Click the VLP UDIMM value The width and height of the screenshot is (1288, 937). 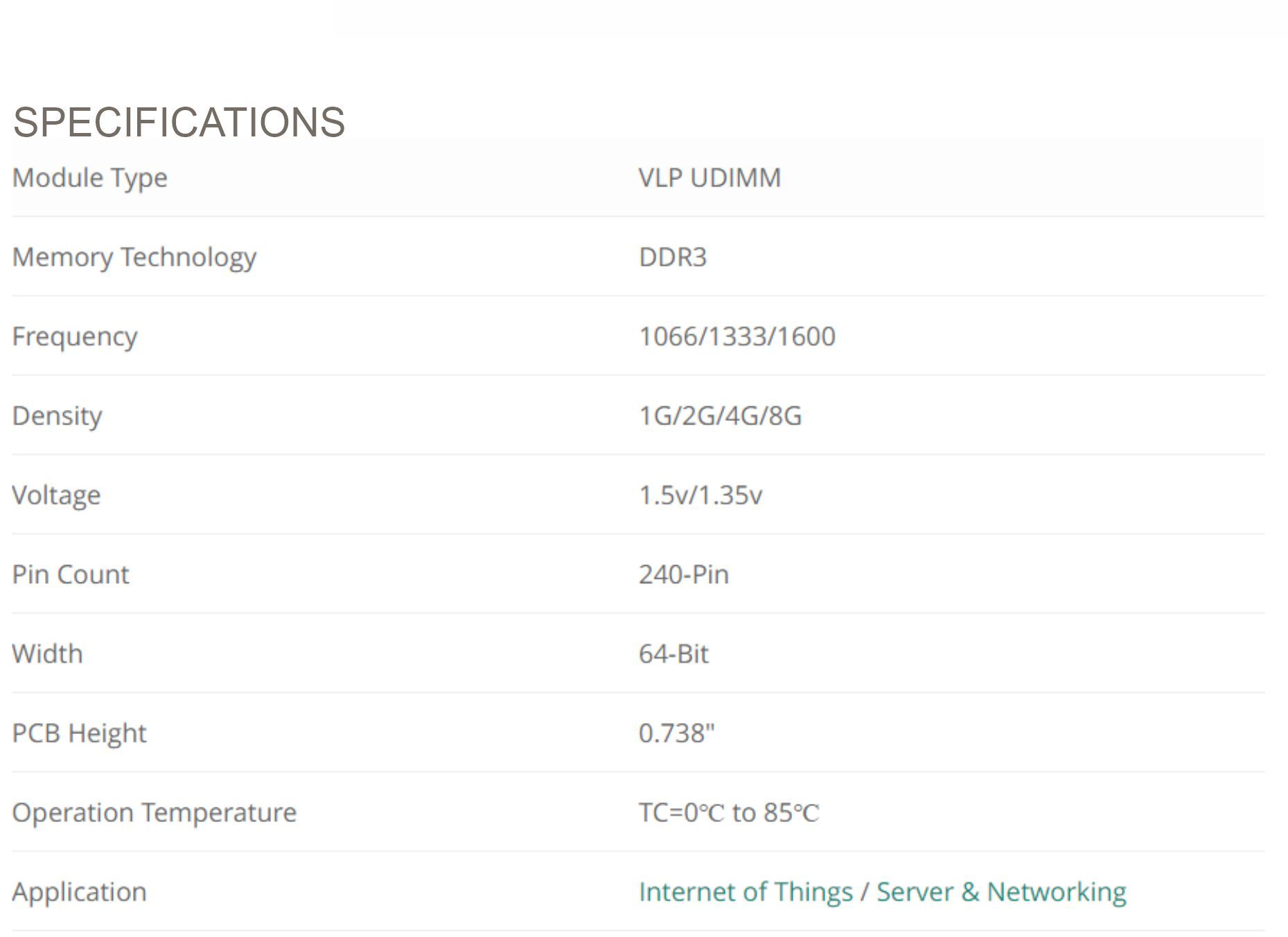click(x=709, y=178)
